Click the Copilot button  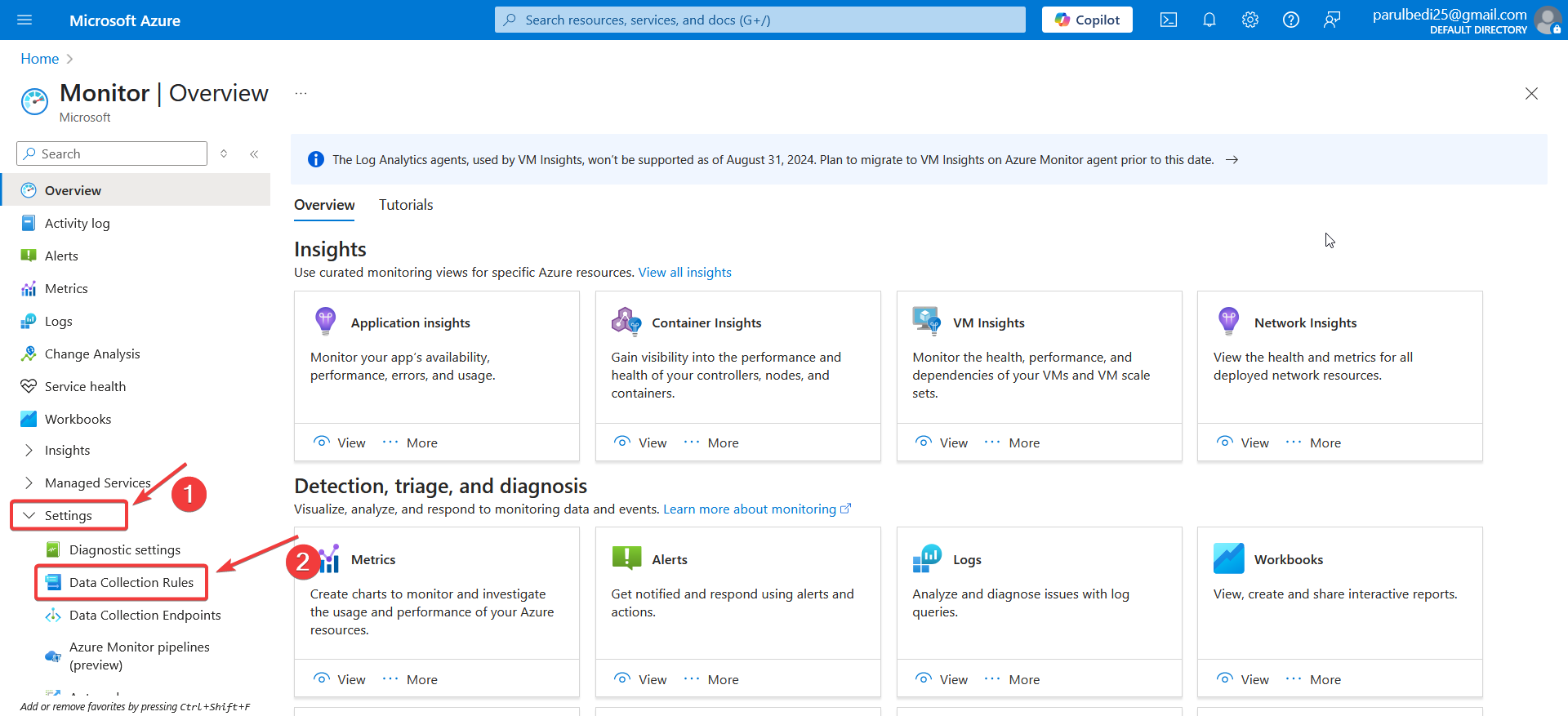[1087, 20]
